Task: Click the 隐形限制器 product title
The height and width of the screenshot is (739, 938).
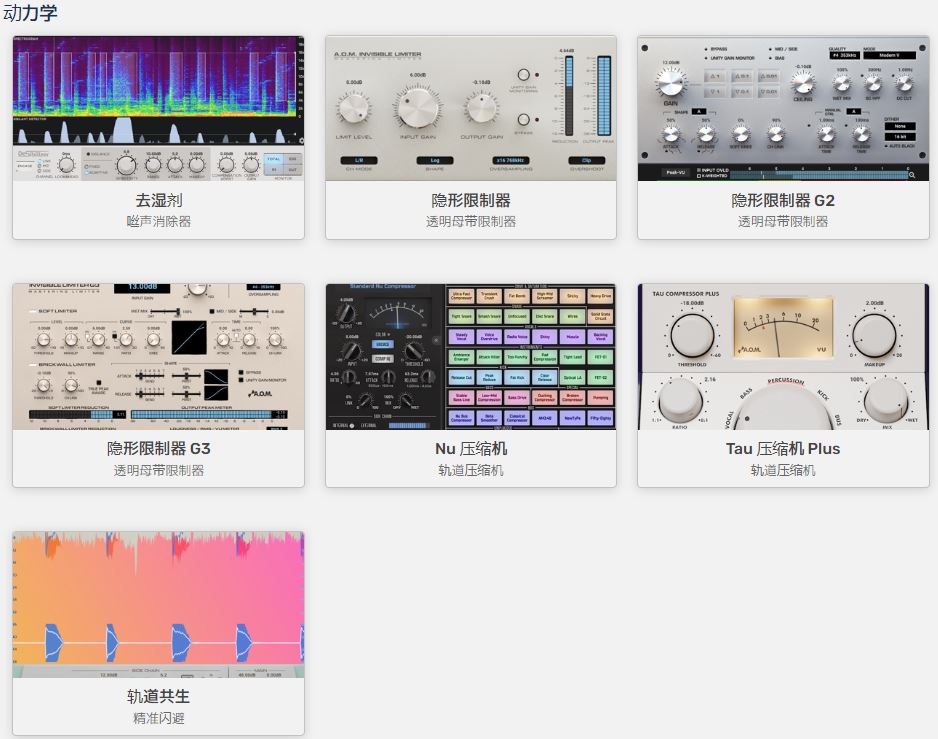Action: pos(471,200)
